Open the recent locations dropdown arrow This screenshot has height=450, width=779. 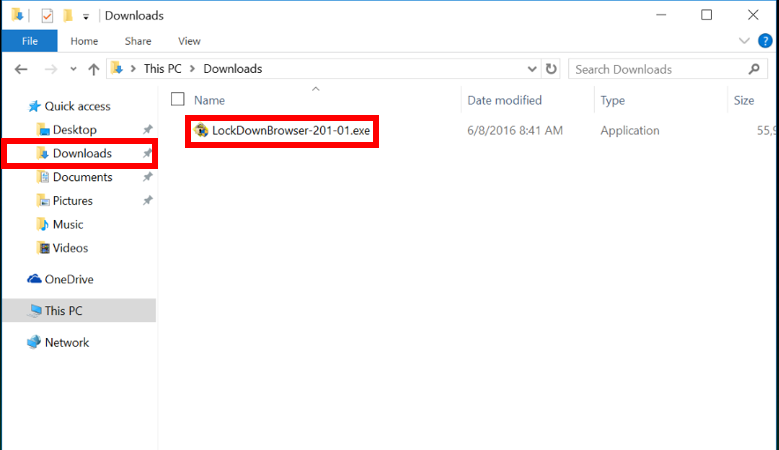73,69
